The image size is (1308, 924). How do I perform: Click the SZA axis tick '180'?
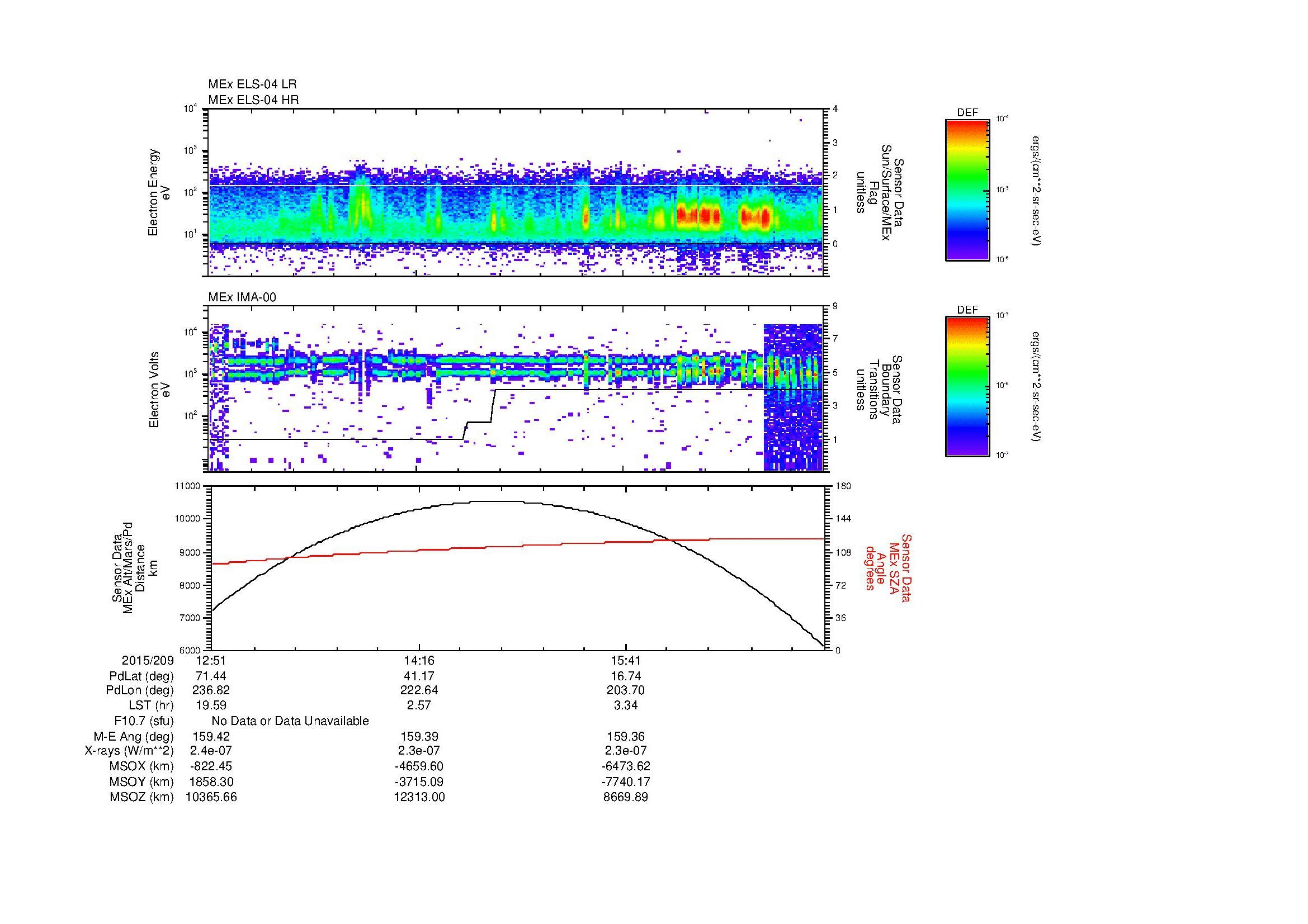[x=842, y=486]
